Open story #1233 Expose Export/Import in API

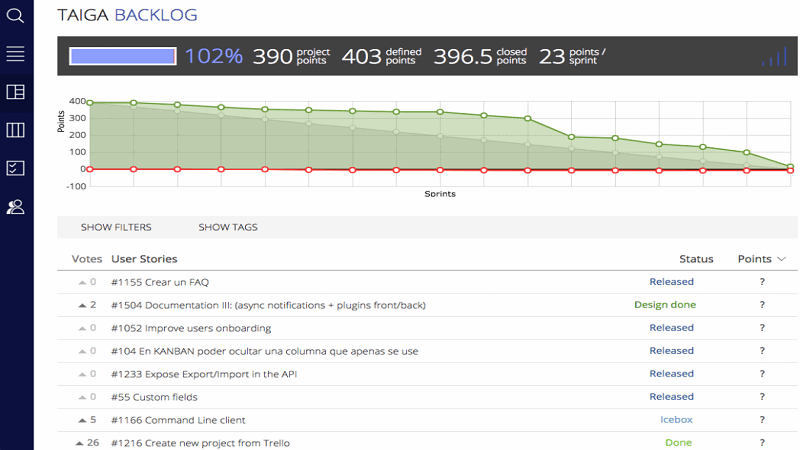click(x=204, y=374)
